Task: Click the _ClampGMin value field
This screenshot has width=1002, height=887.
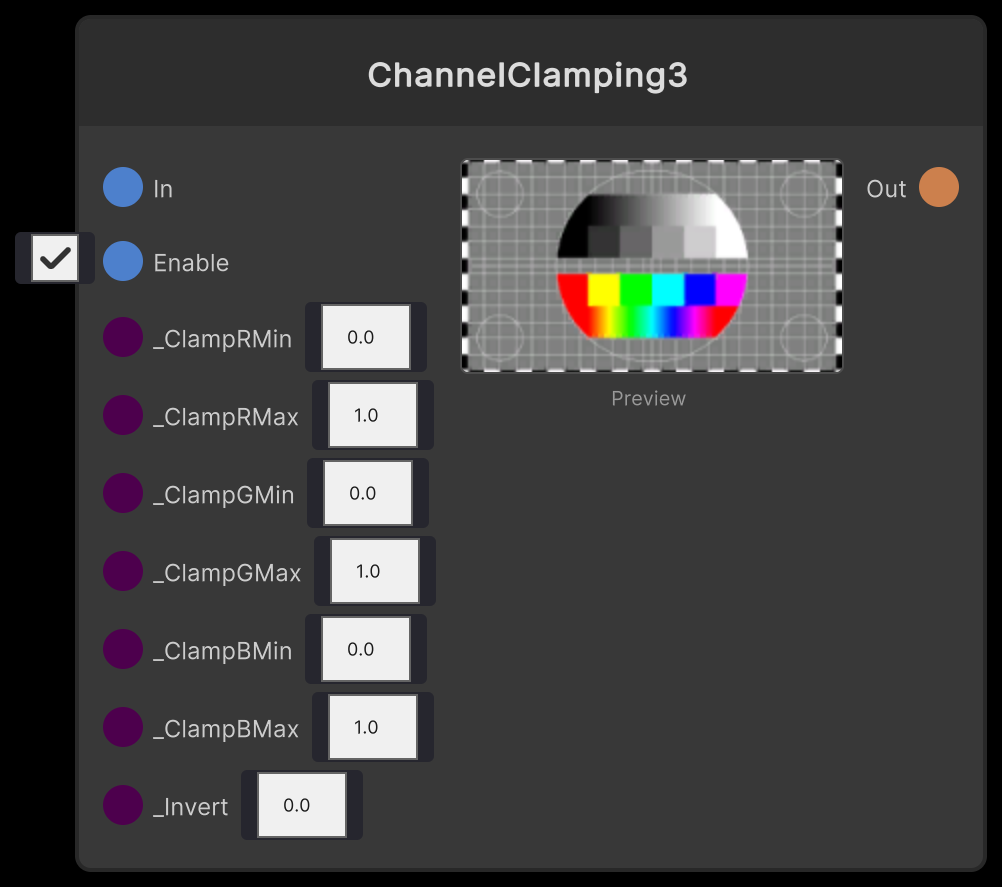Action: (367, 493)
